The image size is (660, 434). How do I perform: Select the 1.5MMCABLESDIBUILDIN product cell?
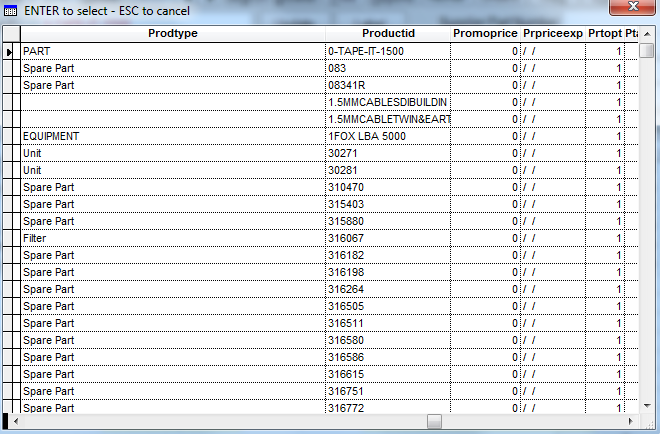point(387,102)
